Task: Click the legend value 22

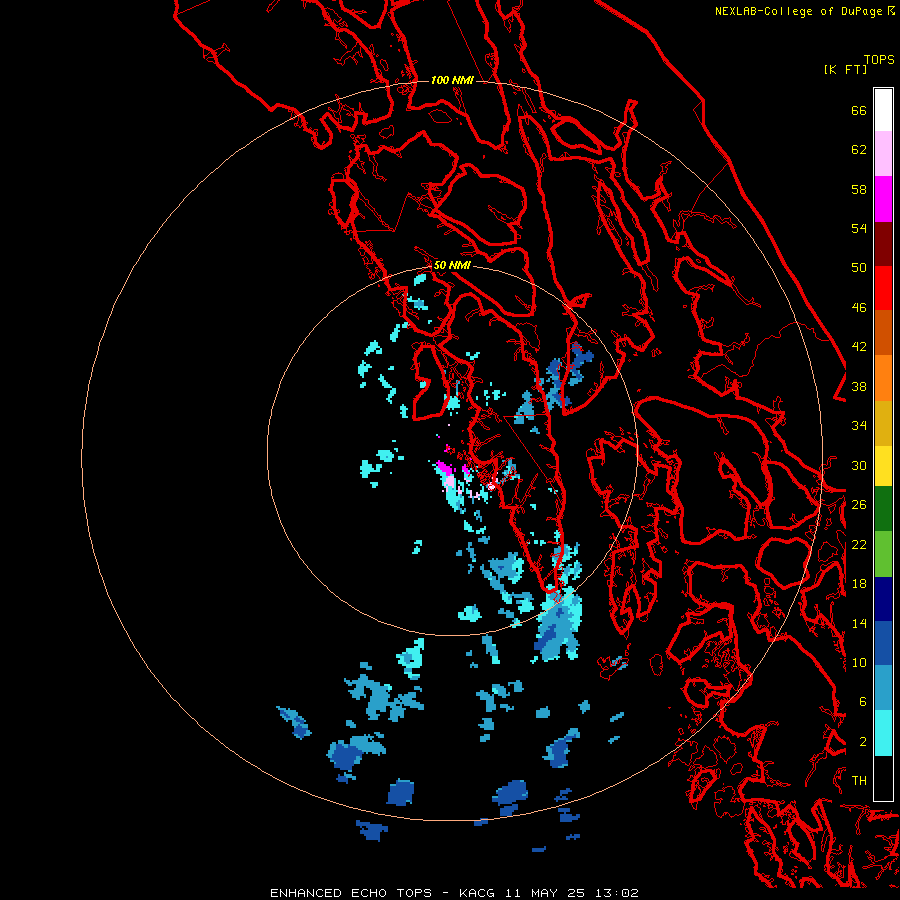Action: (859, 544)
